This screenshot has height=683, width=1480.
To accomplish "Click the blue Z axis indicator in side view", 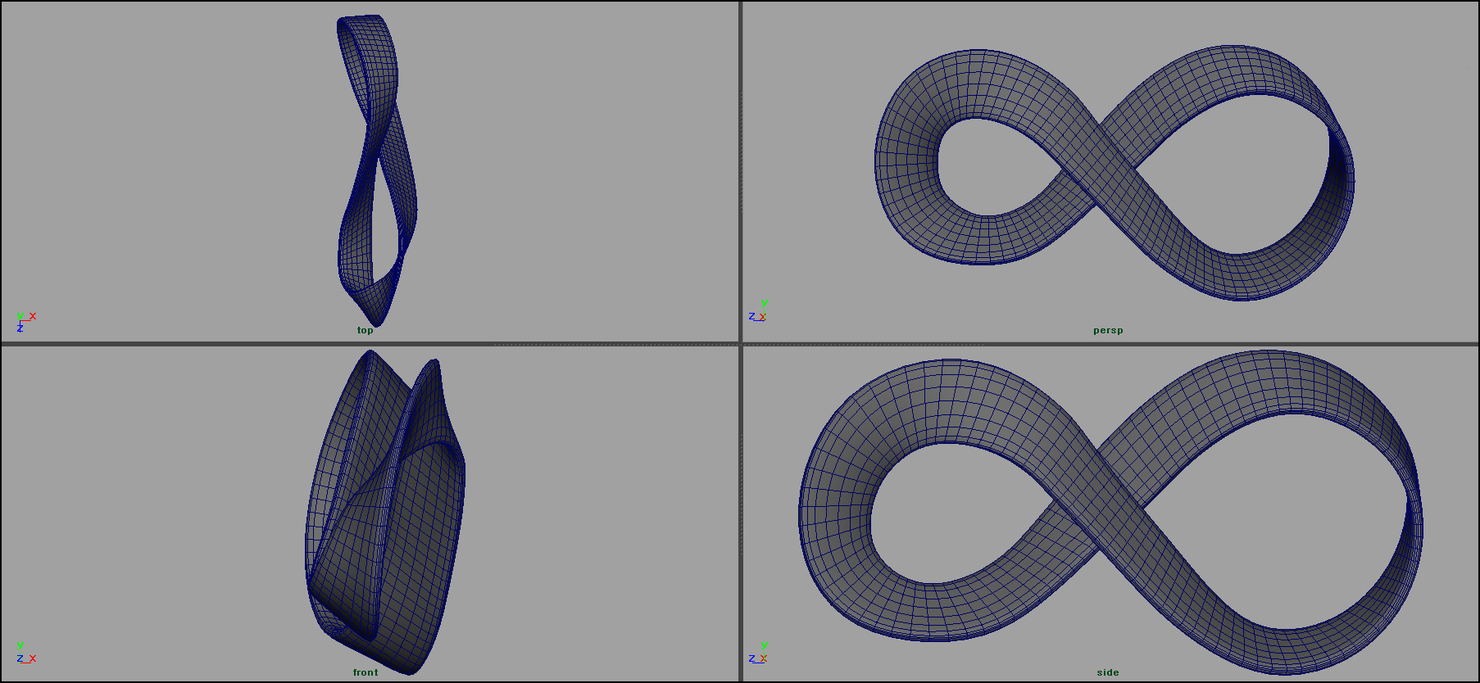I will click(x=752, y=657).
